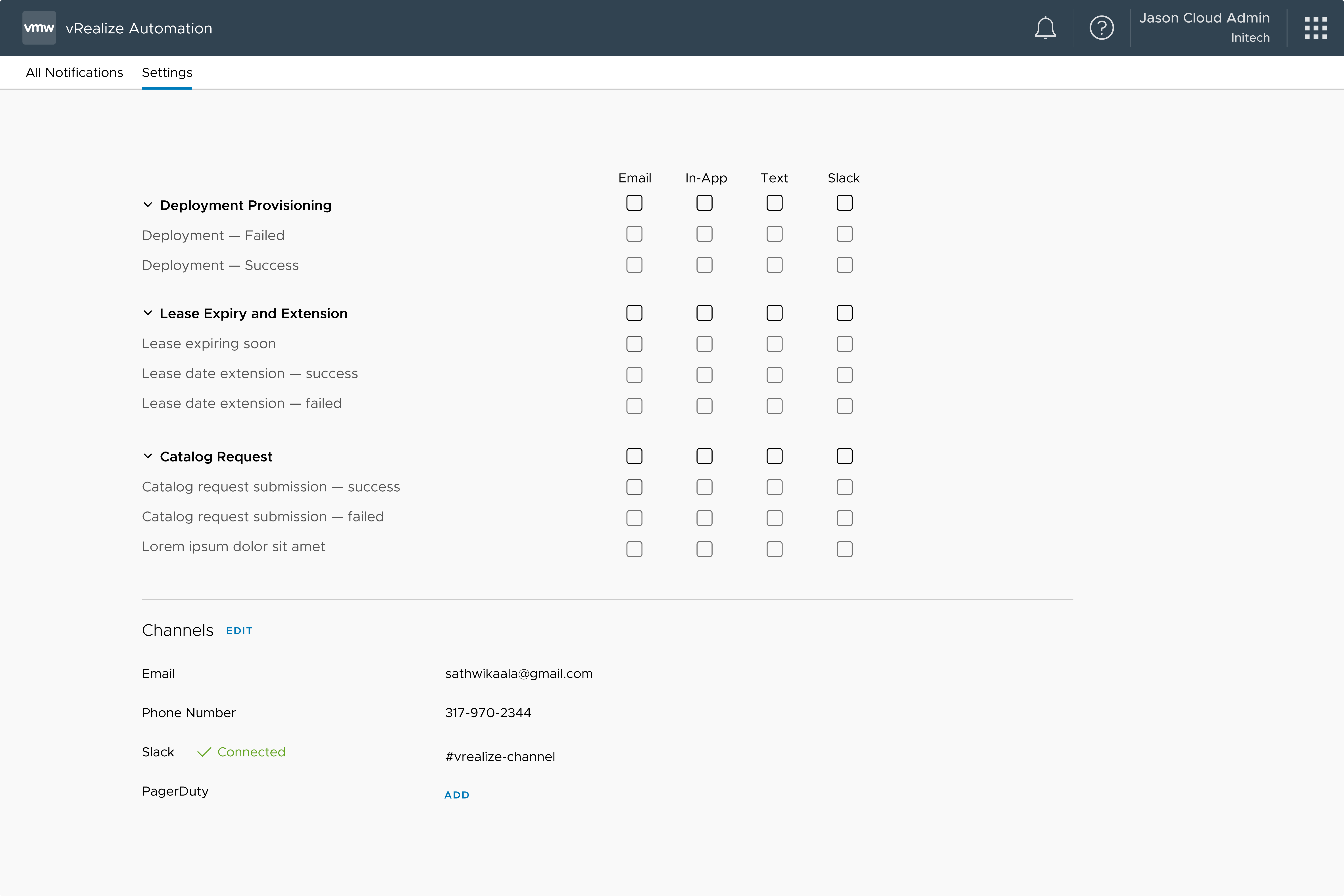Click the phone number 317-970-2344
This screenshot has height=896, width=1344.
(488, 713)
